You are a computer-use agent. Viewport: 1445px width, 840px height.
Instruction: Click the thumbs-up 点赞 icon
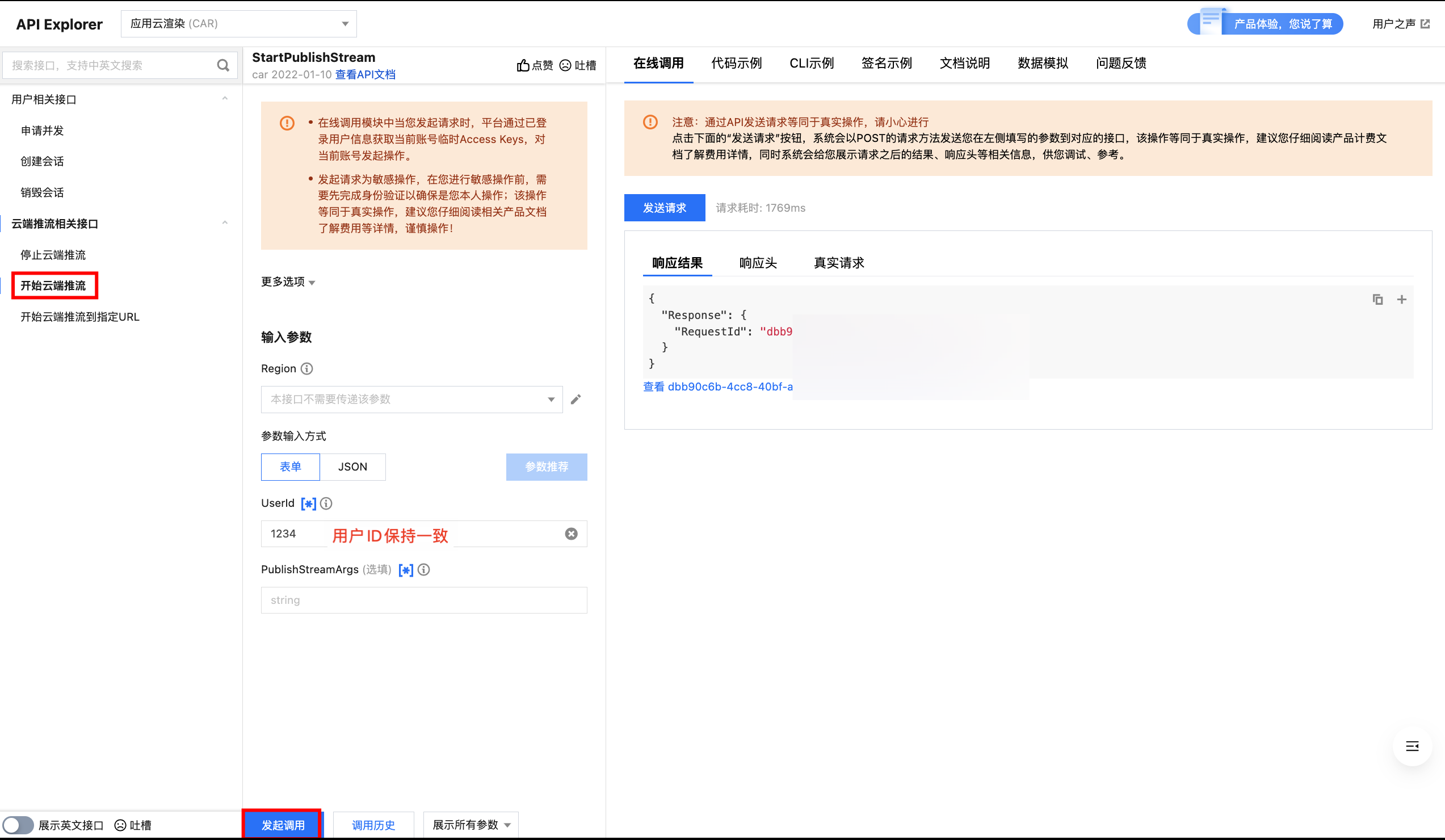523,65
